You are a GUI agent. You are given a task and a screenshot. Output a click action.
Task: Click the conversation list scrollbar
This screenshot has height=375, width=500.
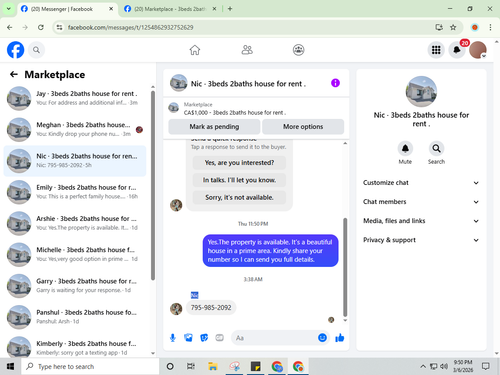[x=153, y=185]
